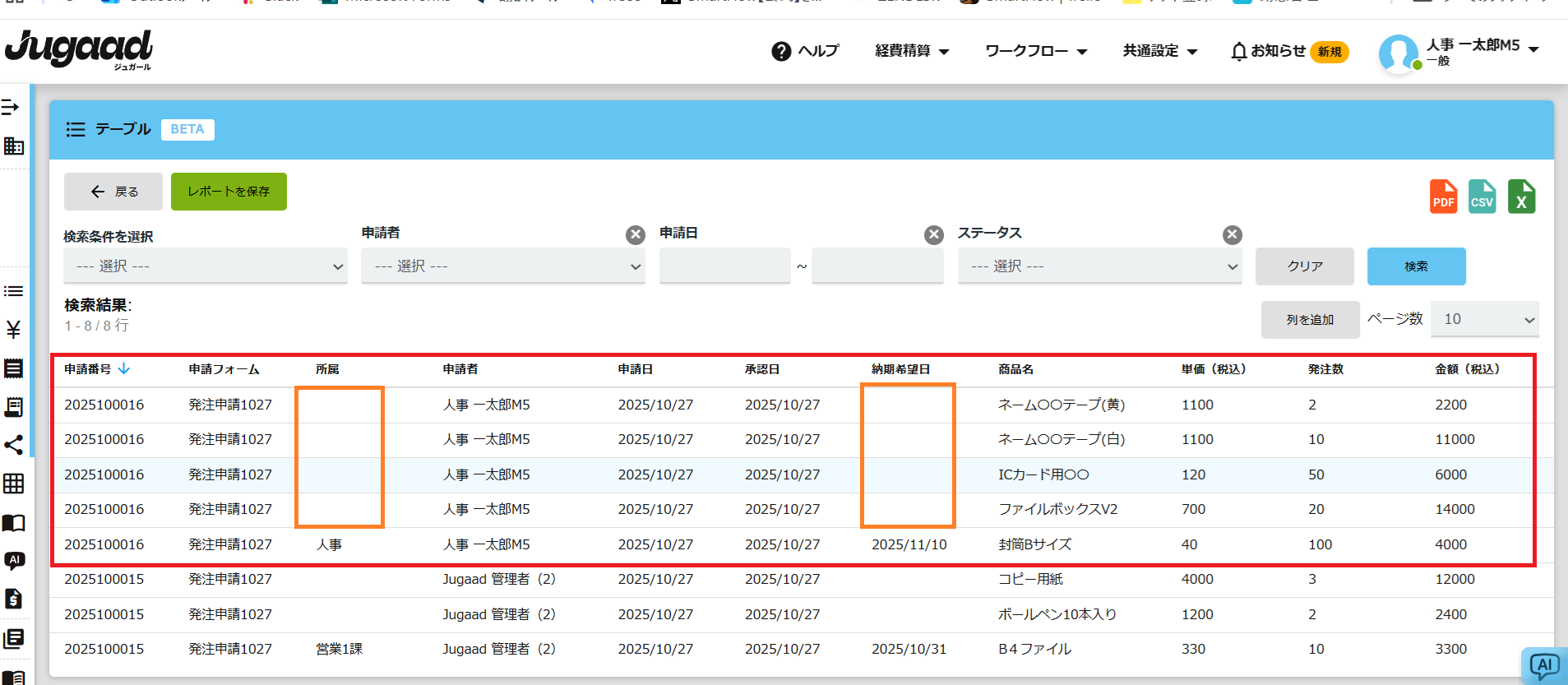This screenshot has width=1568, height=685.
Task: Click the レポートを保存 button
Action: tap(229, 192)
